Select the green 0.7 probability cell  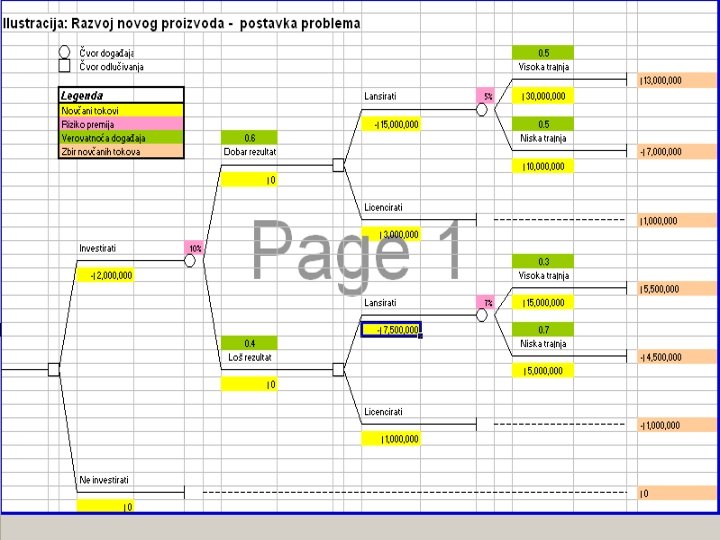tap(543, 330)
